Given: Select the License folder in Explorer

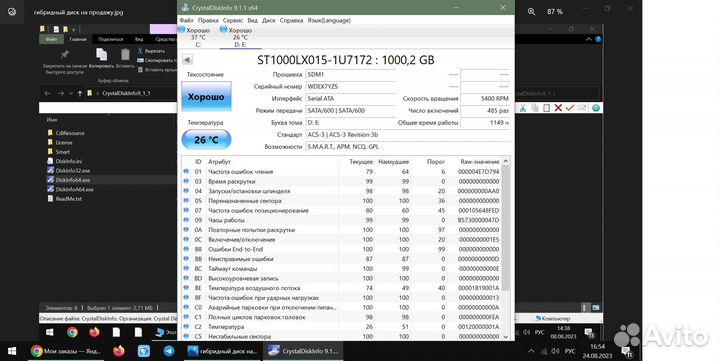Looking at the screenshot, I should click(60, 142).
